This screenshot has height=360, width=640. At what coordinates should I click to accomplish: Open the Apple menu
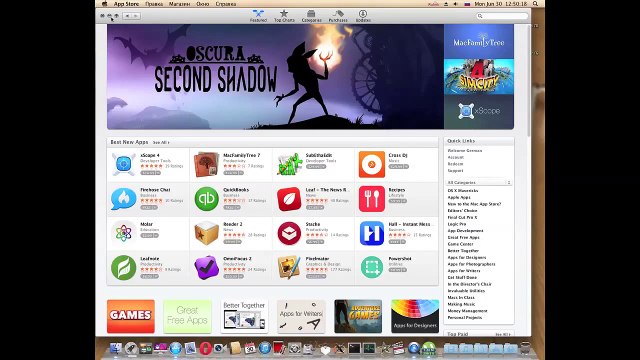(x=104, y=4)
